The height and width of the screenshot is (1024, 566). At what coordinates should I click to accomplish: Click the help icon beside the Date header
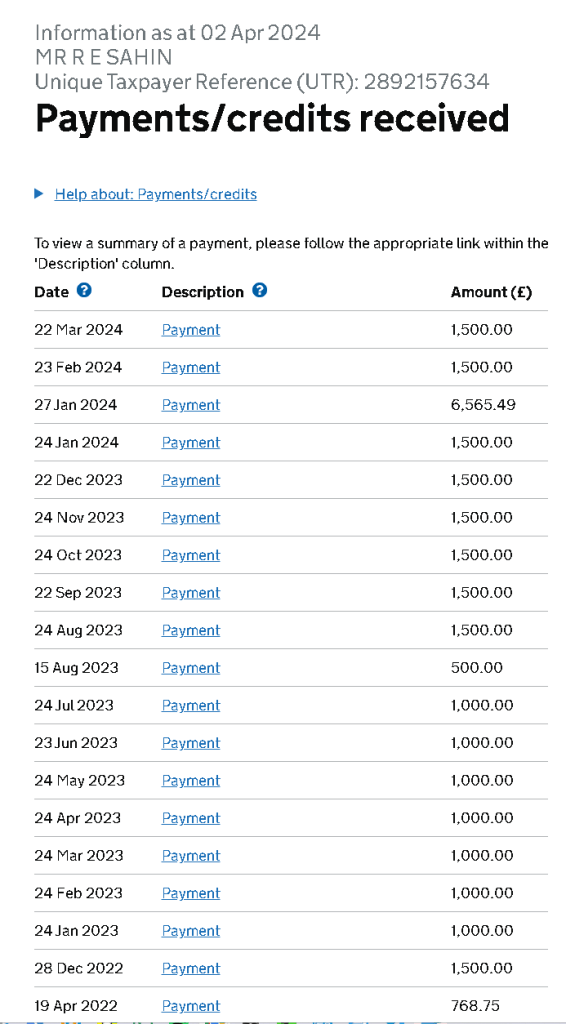click(84, 291)
